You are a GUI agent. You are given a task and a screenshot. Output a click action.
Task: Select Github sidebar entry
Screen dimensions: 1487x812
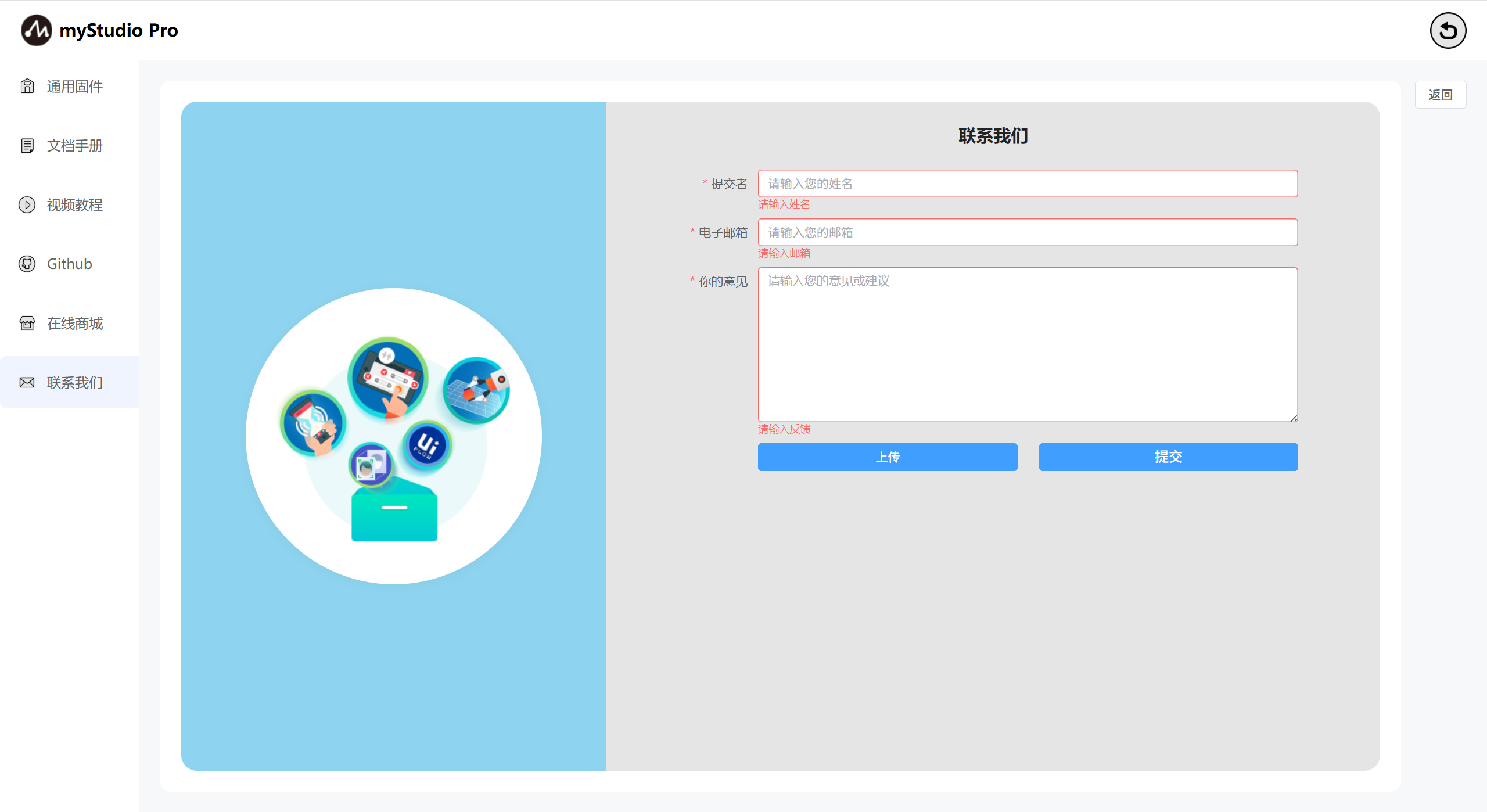click(x=69, y=264)
